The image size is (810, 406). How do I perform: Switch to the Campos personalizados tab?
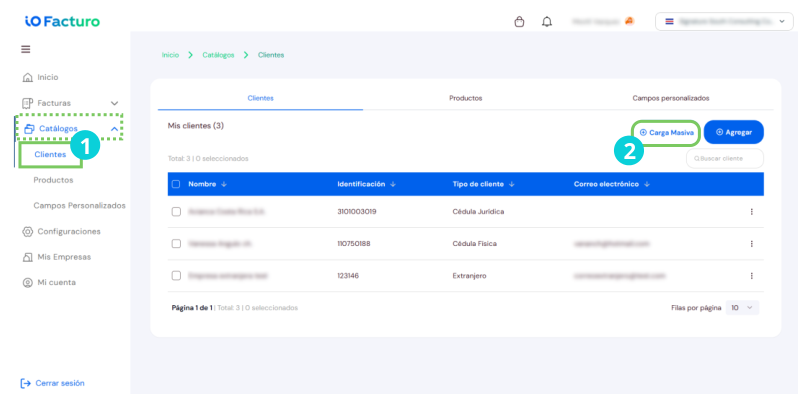671,98
